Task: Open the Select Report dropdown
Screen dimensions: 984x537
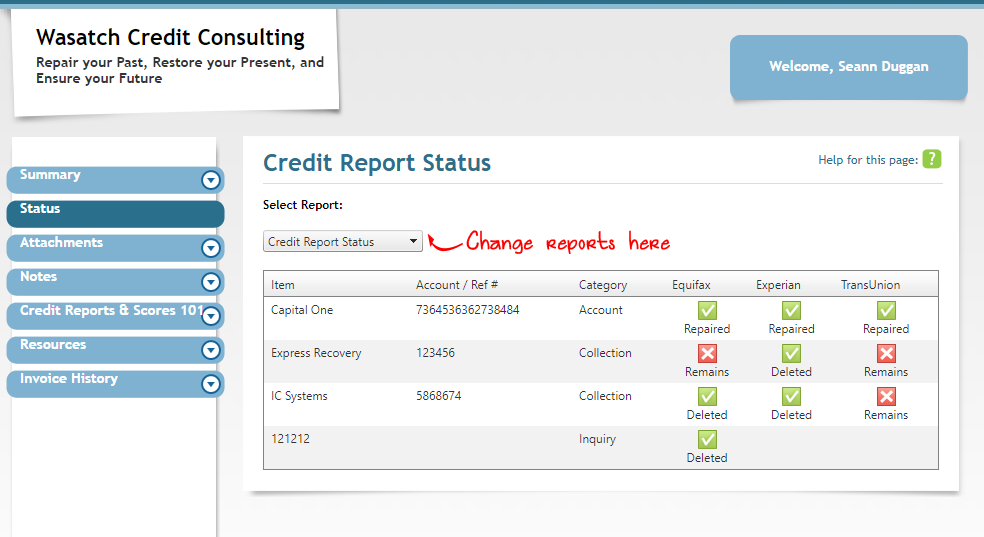Action: (343, 242)
